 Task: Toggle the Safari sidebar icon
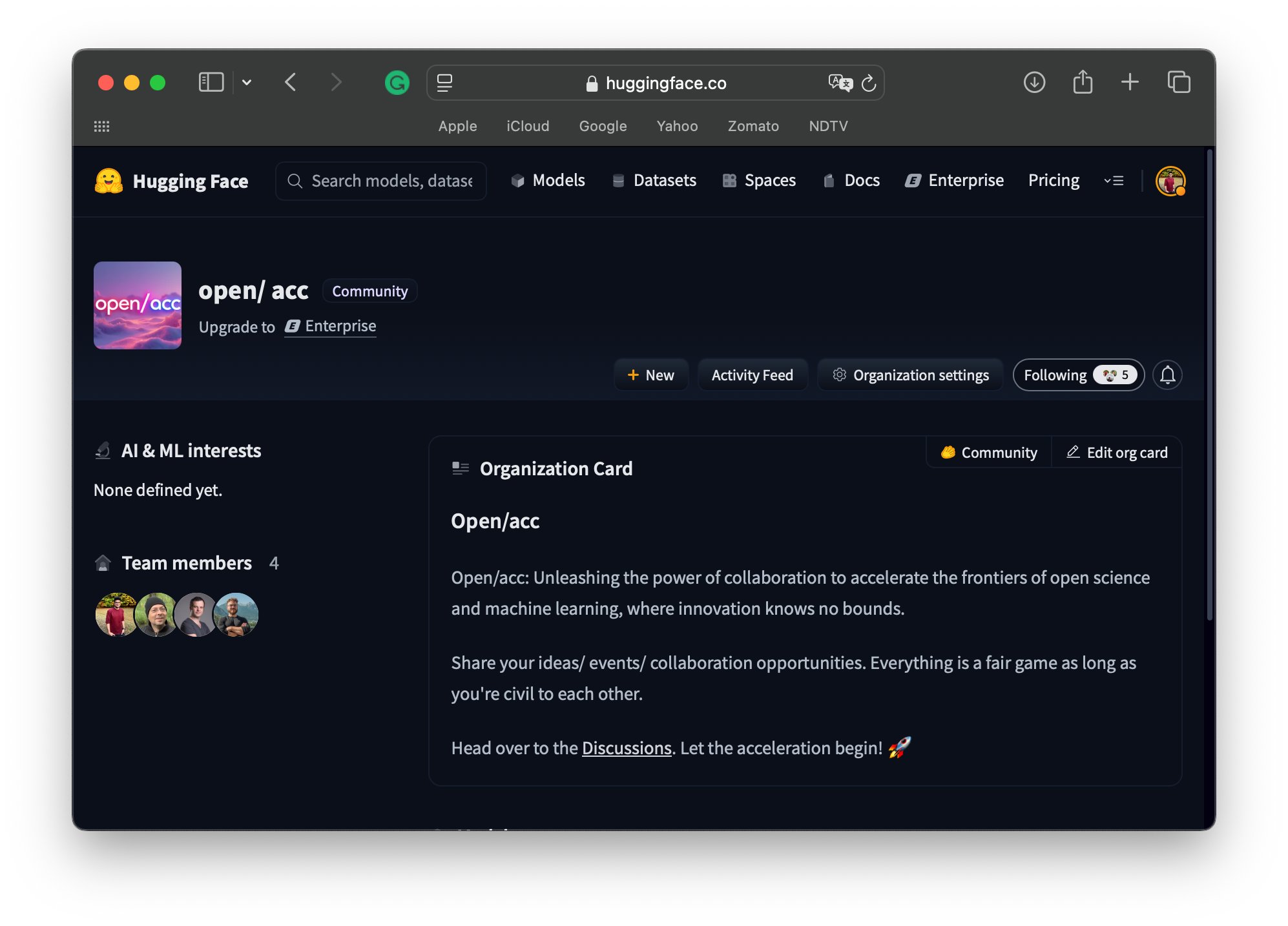coord(211,82)
